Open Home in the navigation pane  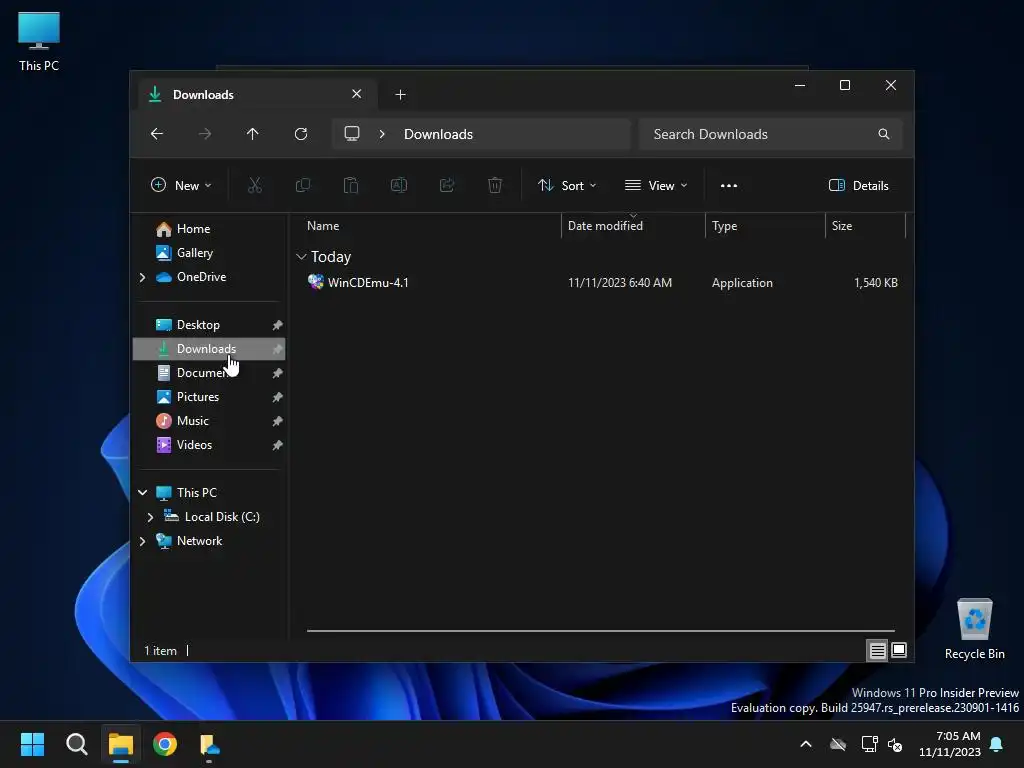click(193, 229)
